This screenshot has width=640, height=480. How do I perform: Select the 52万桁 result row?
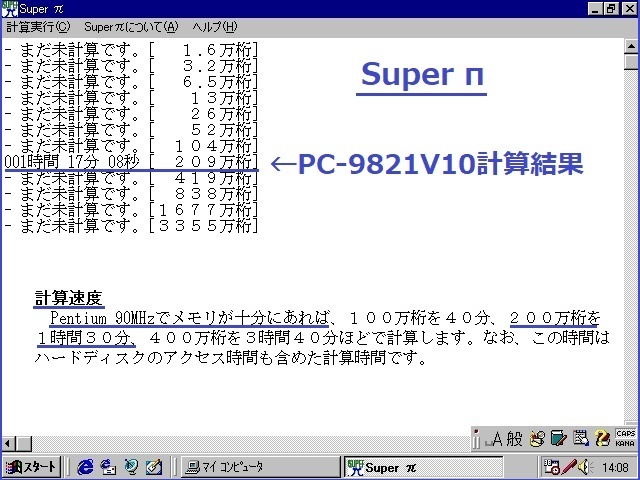pos(131,129)
